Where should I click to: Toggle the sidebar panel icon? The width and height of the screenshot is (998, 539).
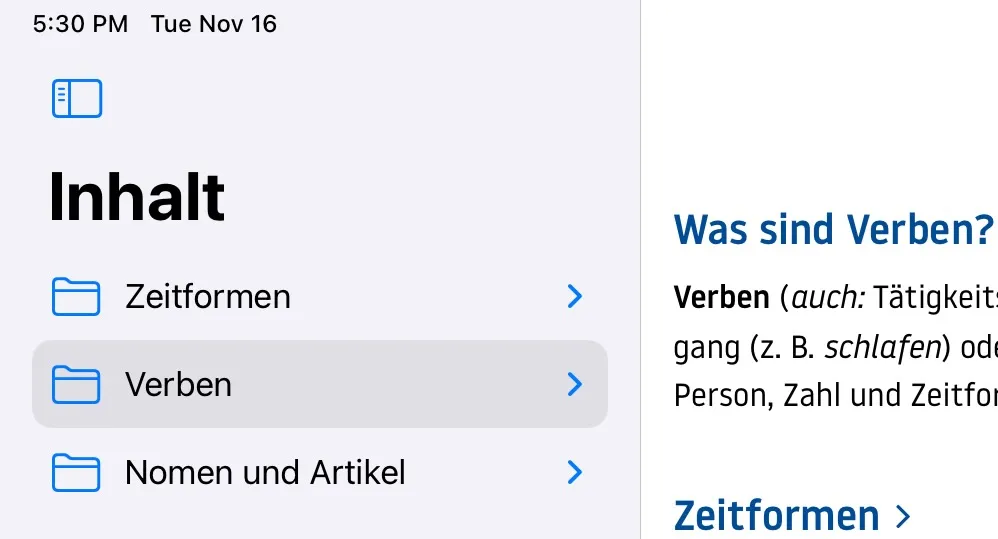(77, 99)
